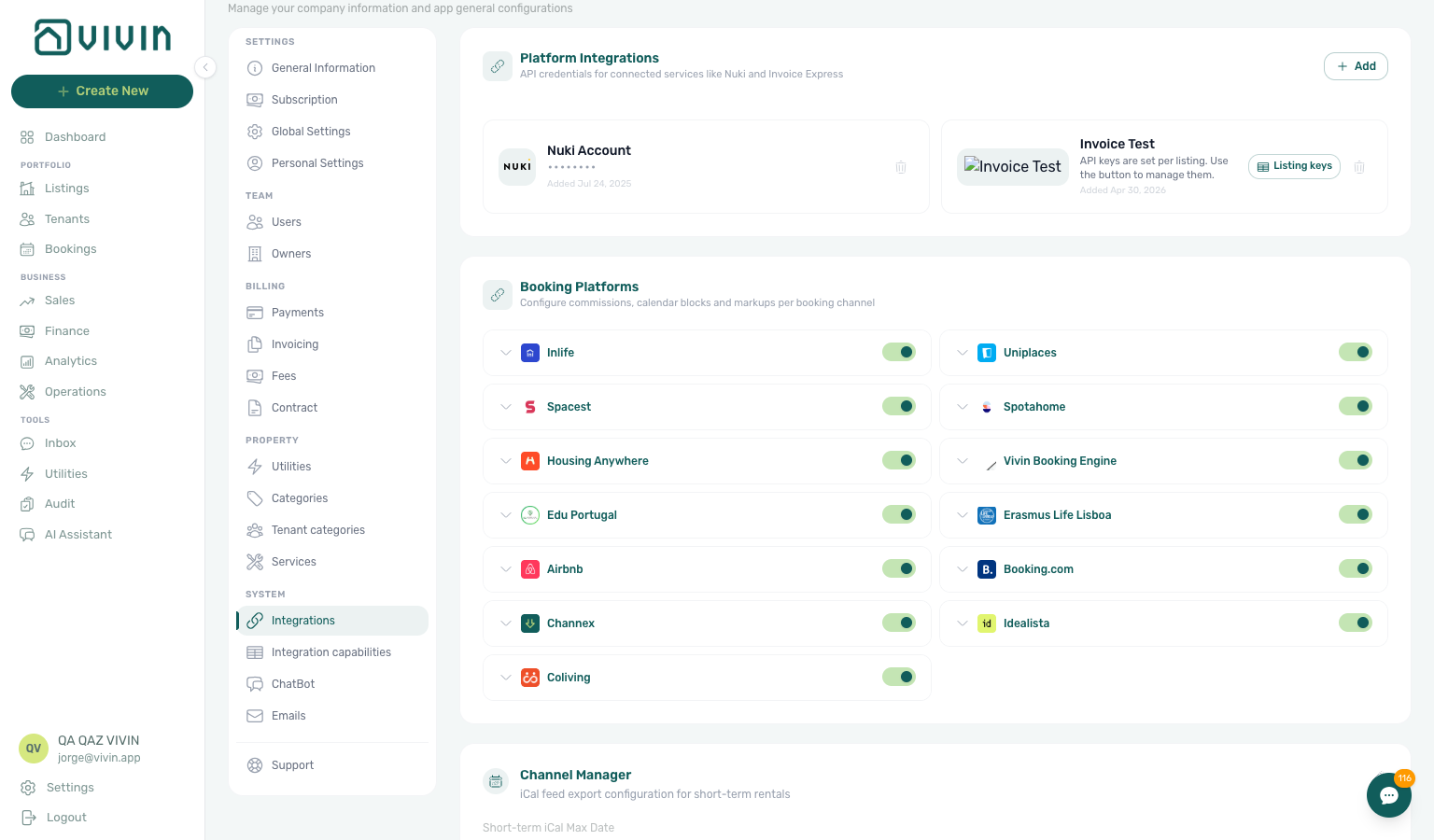Image resolution: width=1434 pixels, height=840 pixels.
Task: Click the QV user avatar
Action: pyautogui.click(x=34, y=749)
